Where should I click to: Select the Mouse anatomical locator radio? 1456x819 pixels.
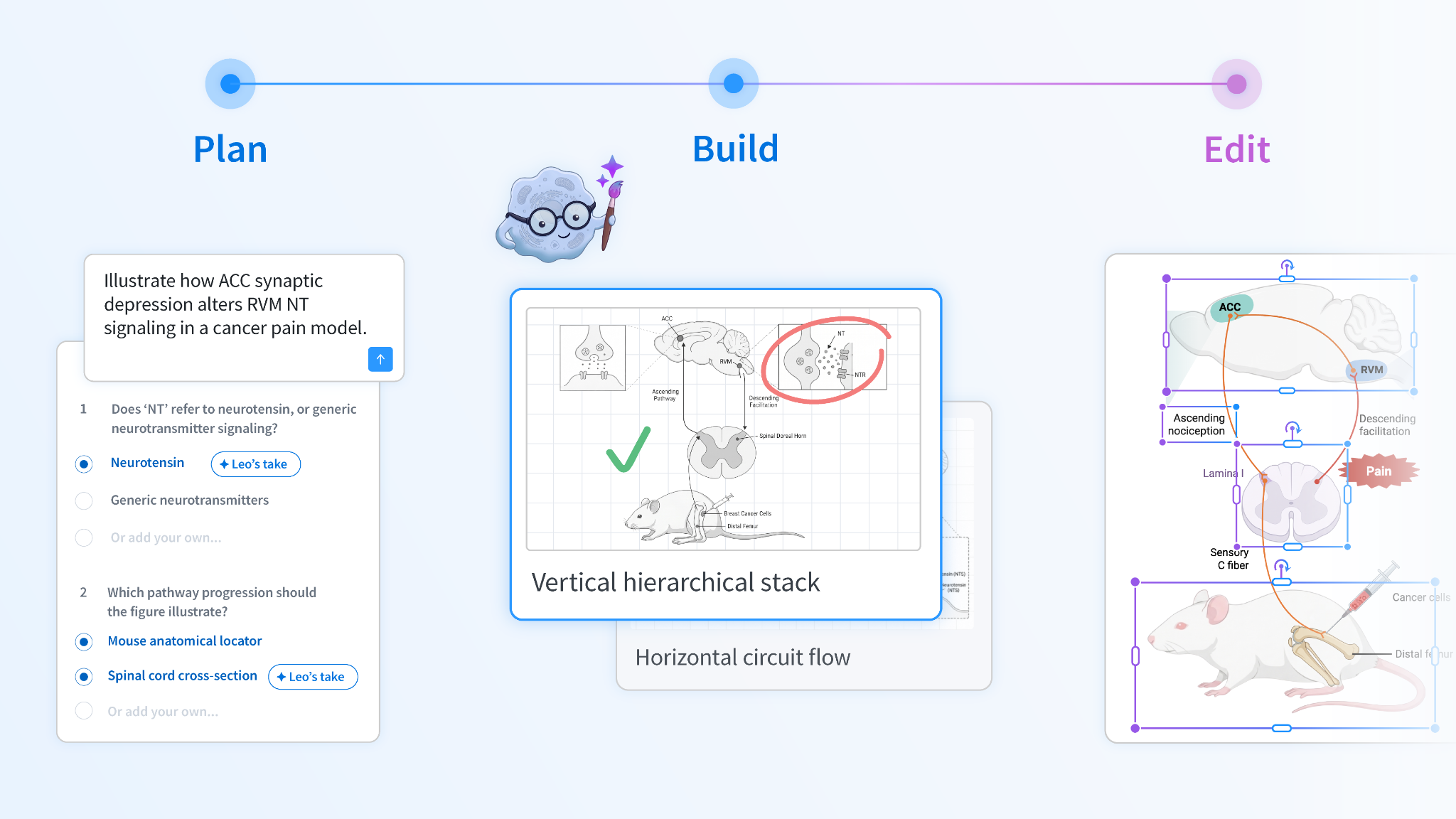click(84, 642)
